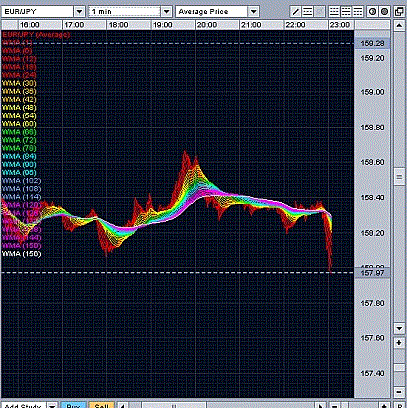Click the EUR/JPY symbol field
The width and height of the screenshot is (410, 408).
(38, 12)
